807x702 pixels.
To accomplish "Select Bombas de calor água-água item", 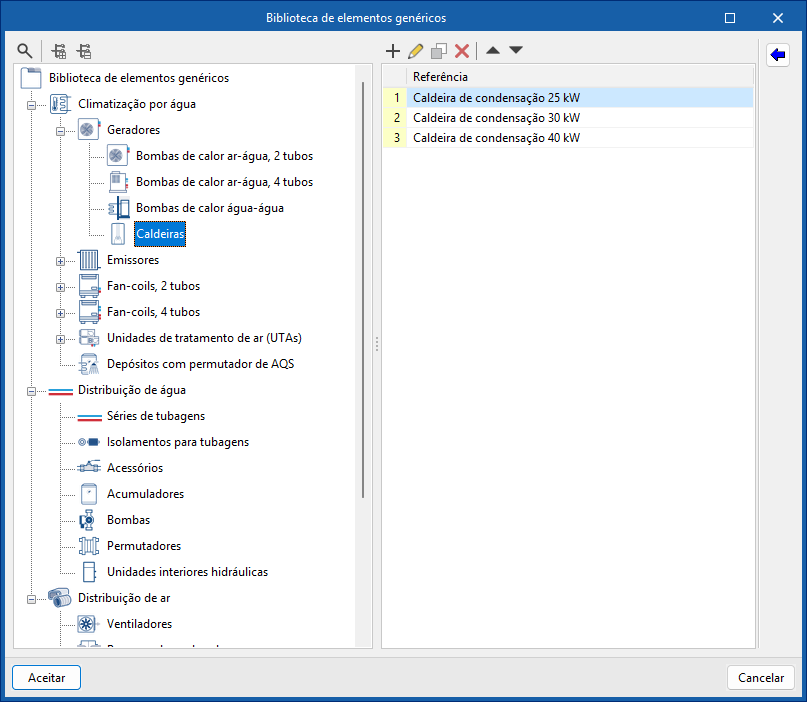I will (209, 208).
